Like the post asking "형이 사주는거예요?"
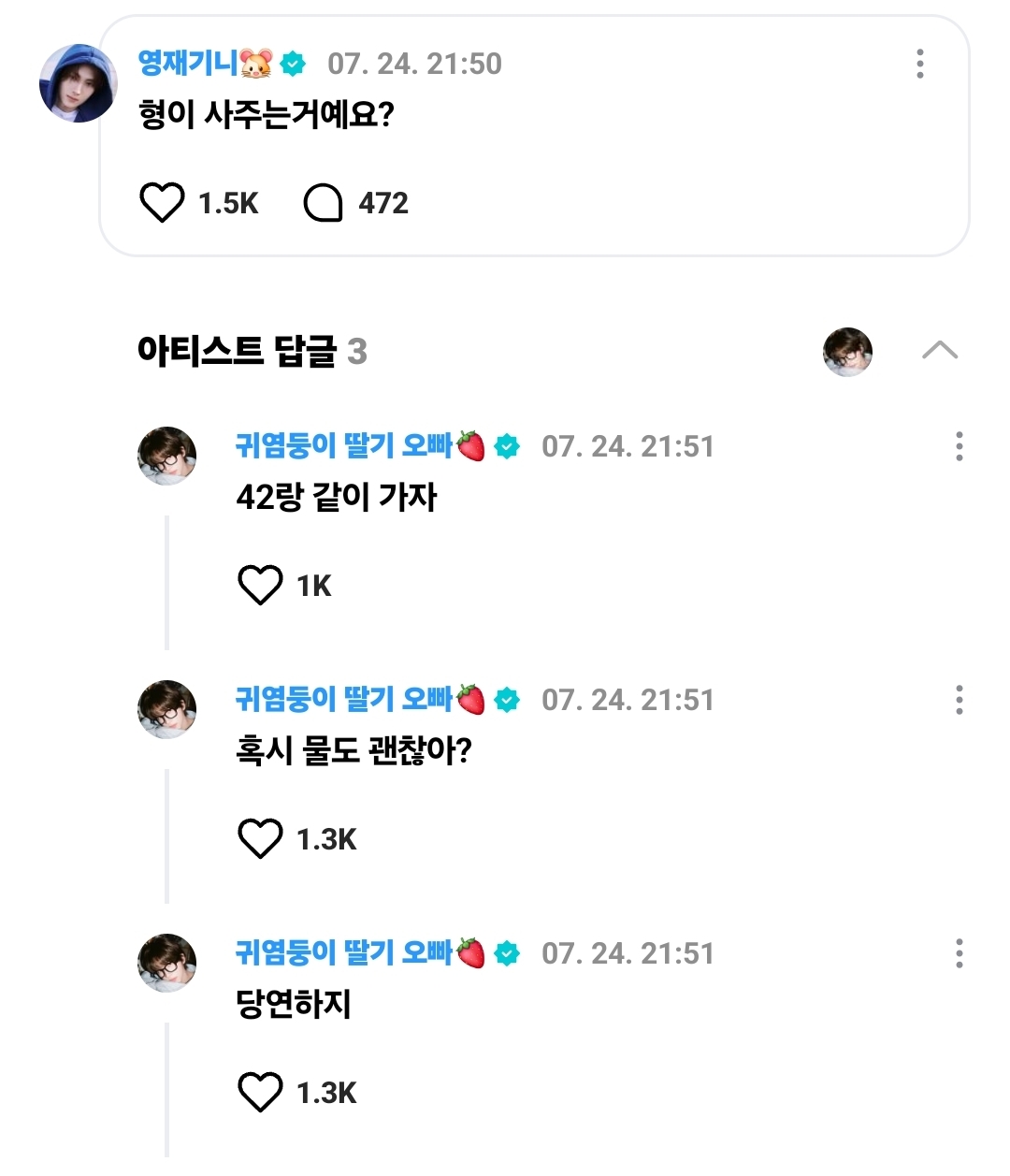 click(162, 203)
